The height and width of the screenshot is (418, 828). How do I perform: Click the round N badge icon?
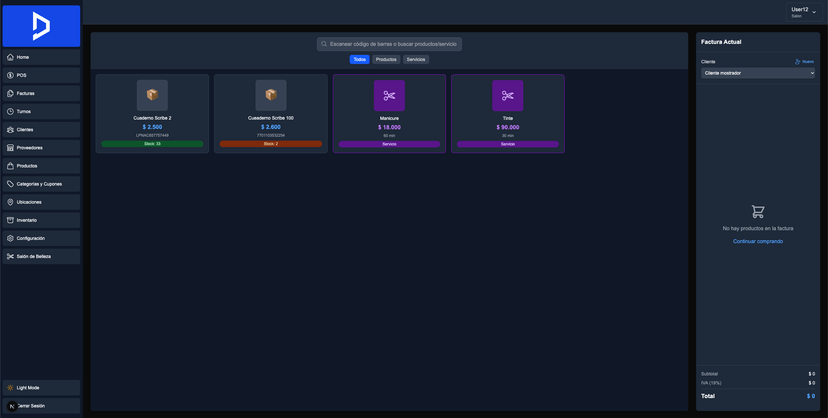12,406
